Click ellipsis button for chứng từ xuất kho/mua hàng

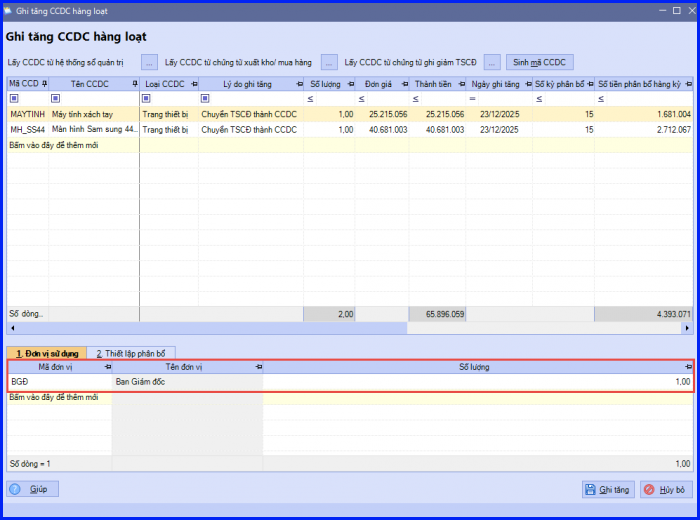(329, 62)
